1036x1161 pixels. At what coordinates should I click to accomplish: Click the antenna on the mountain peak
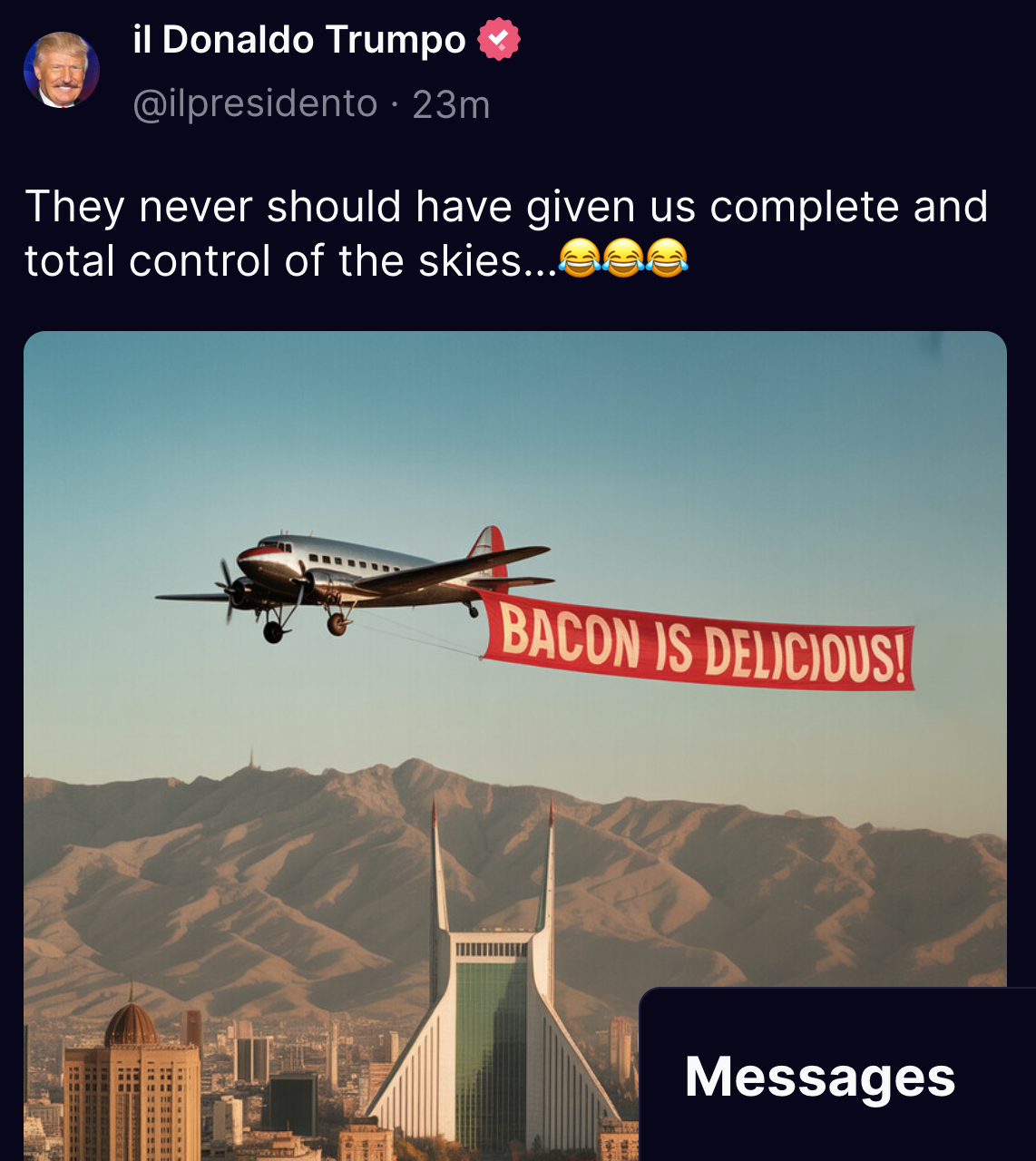(251, 758)
